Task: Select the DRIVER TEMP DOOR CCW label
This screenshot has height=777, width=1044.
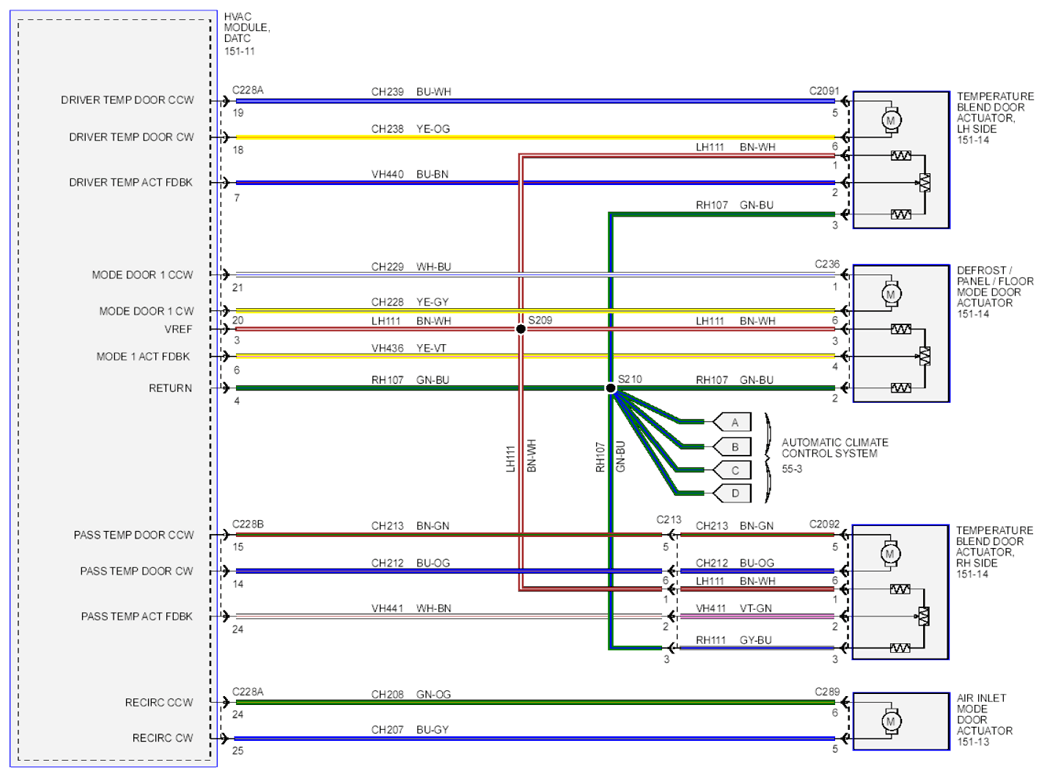Action: point(127,100)
